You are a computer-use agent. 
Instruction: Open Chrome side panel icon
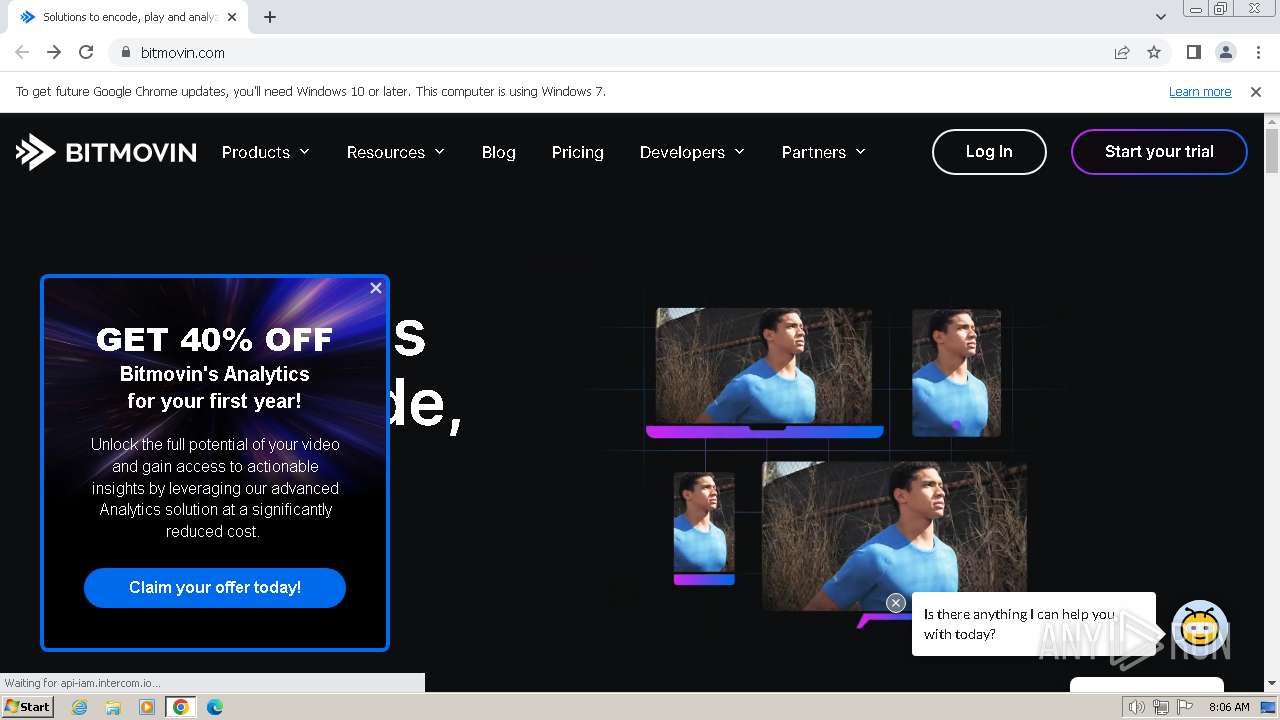1193,53
